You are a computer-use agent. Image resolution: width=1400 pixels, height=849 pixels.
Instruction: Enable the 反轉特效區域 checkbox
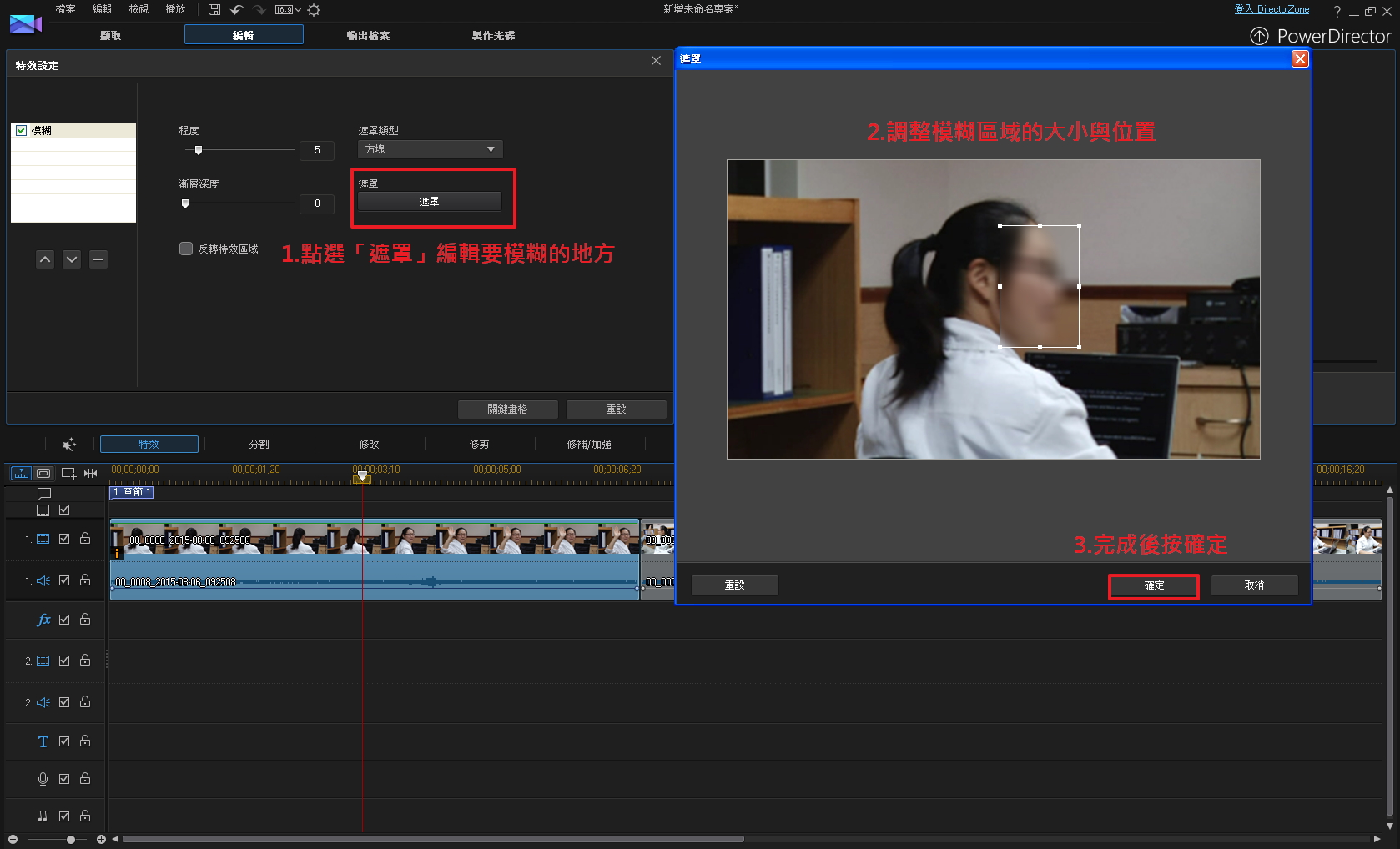pos(186,249)
